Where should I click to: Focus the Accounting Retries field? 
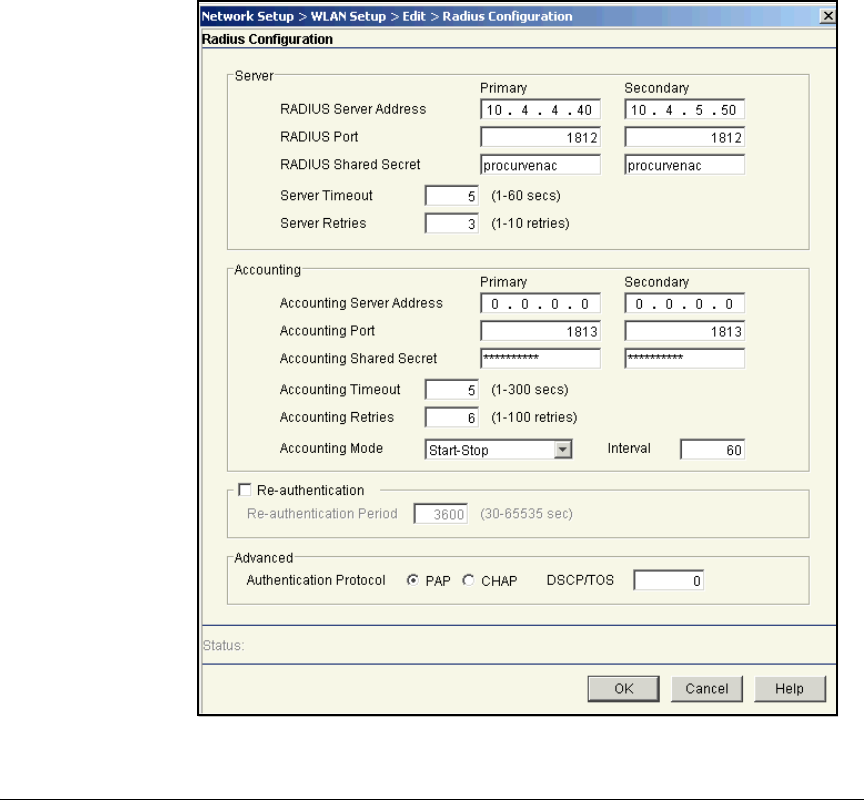point(451,417)
